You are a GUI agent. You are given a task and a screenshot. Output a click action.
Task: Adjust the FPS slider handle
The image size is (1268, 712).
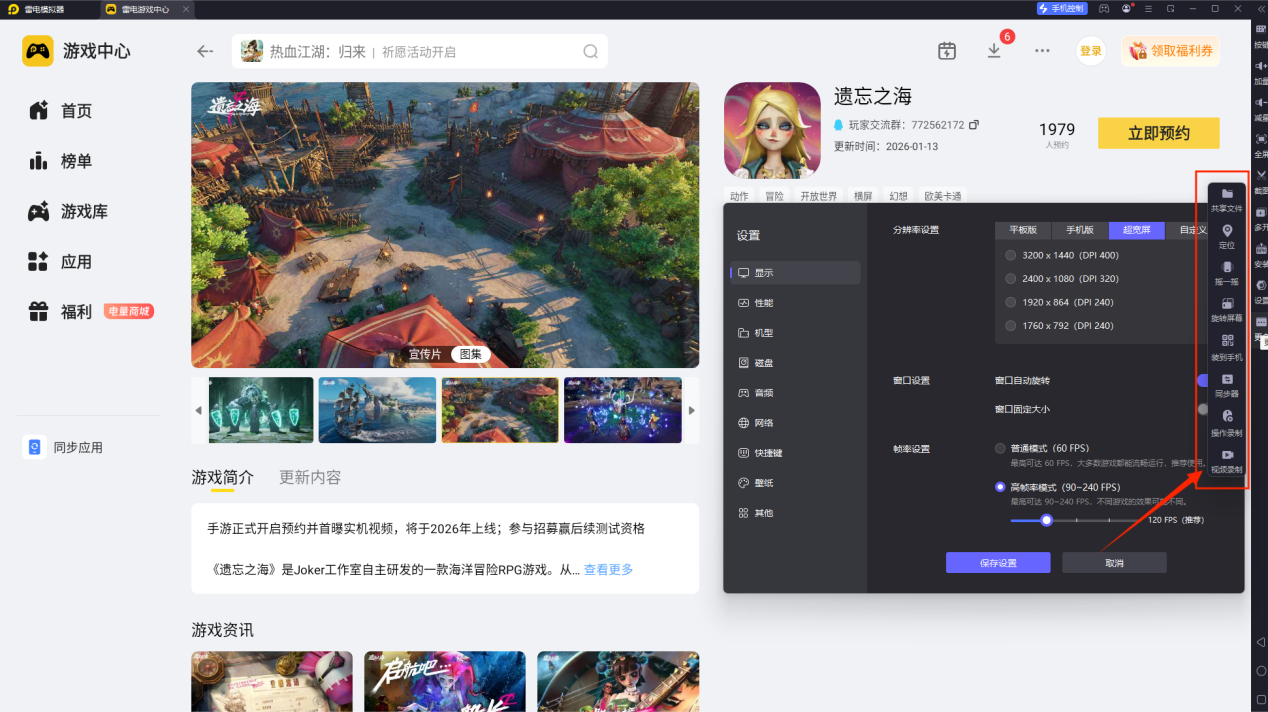point(1047,520)
